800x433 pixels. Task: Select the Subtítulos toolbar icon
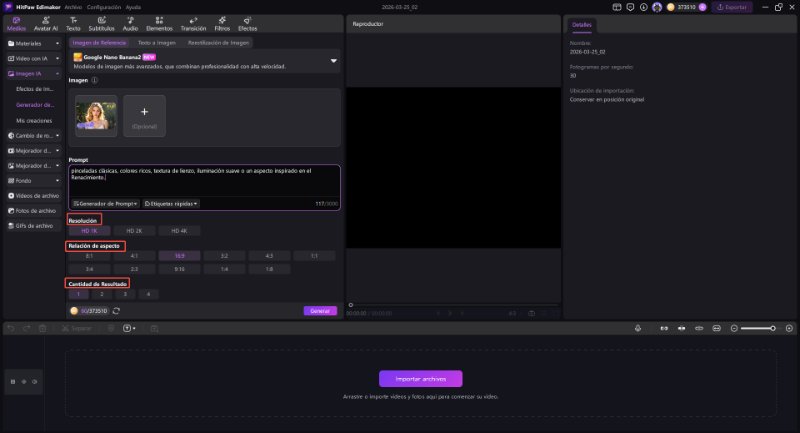click(101, 24)
